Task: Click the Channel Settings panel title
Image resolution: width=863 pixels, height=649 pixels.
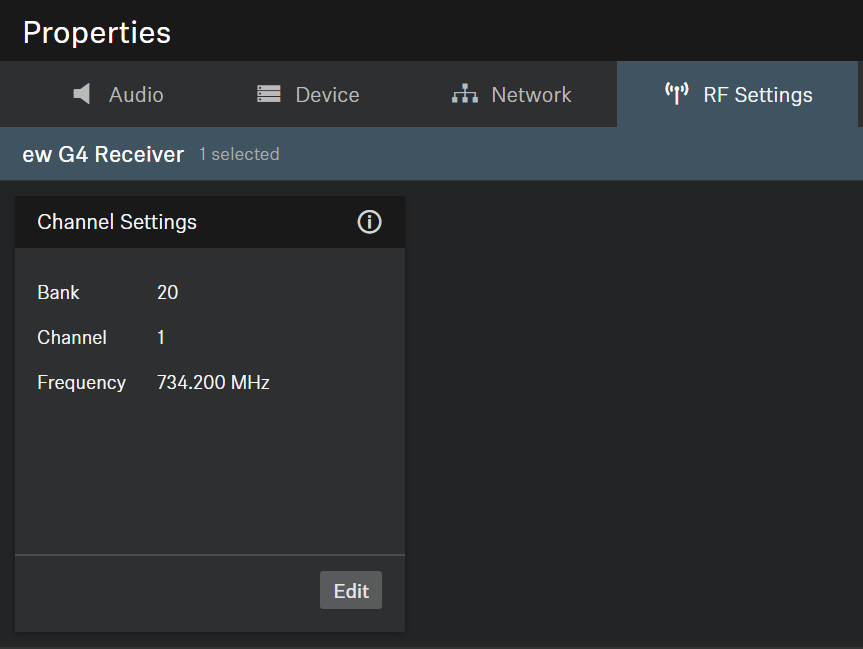Action: pos(117,222)
